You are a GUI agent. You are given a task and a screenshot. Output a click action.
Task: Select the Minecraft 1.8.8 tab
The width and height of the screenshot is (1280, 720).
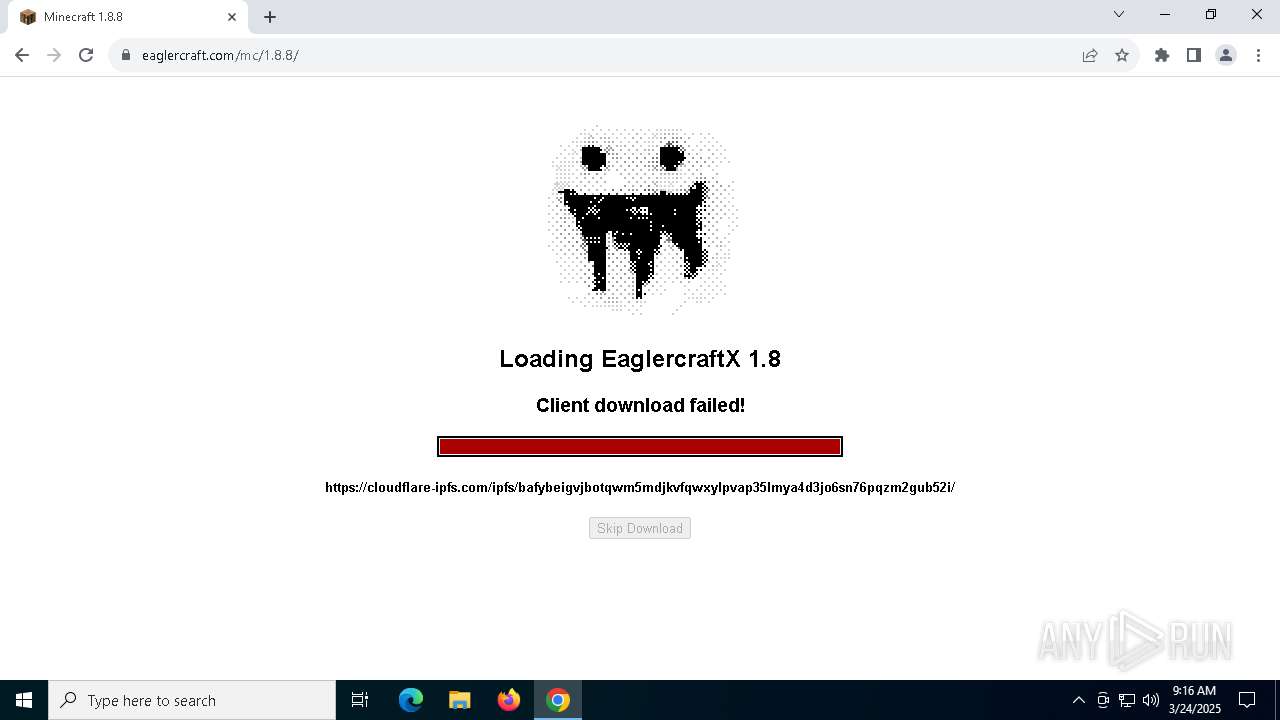tap(128, 17)
